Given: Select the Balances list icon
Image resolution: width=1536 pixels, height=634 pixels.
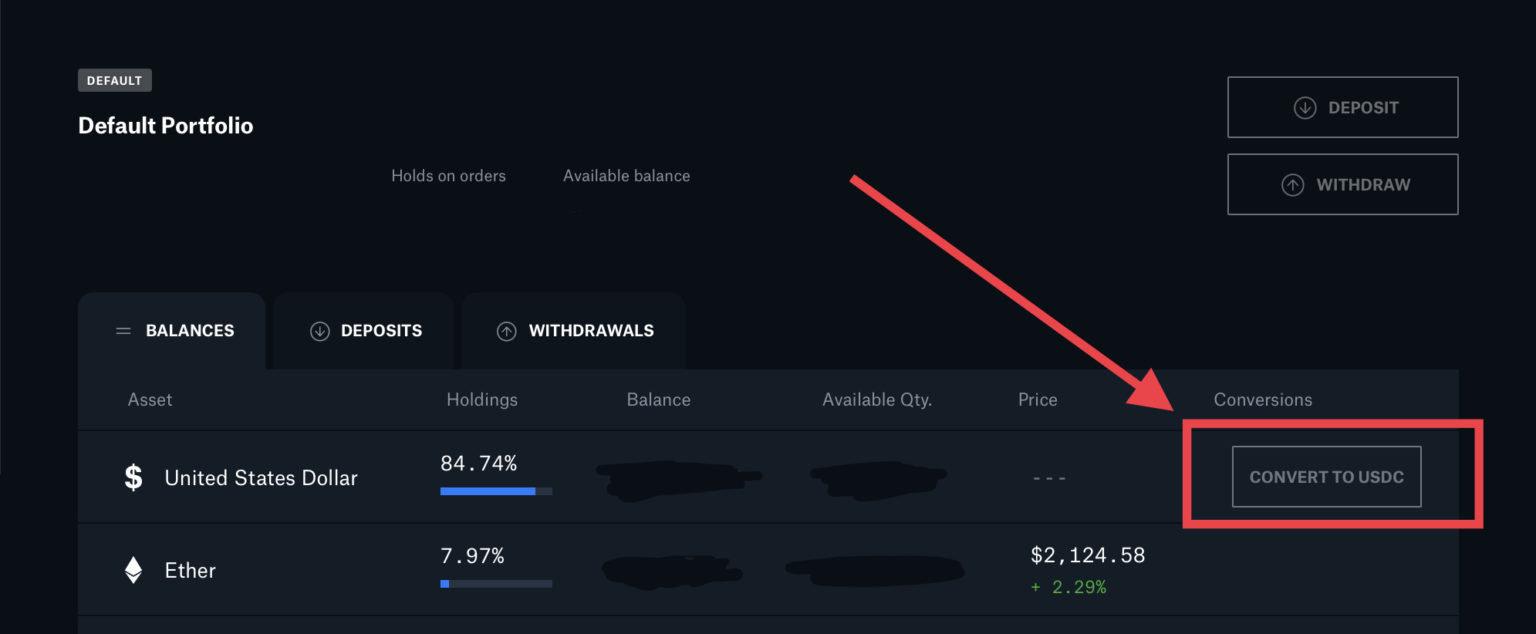Looking at the screenshot, I should coord(123,330).
